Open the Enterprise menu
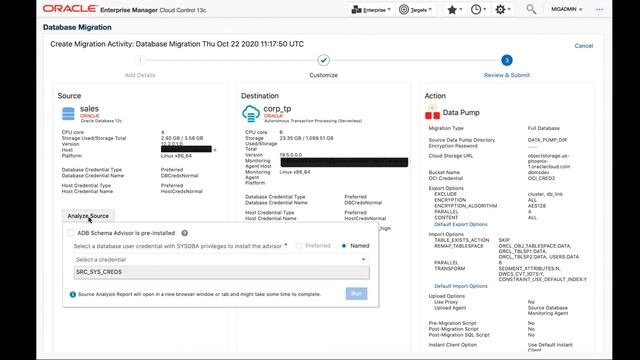 tap(371, 10)
